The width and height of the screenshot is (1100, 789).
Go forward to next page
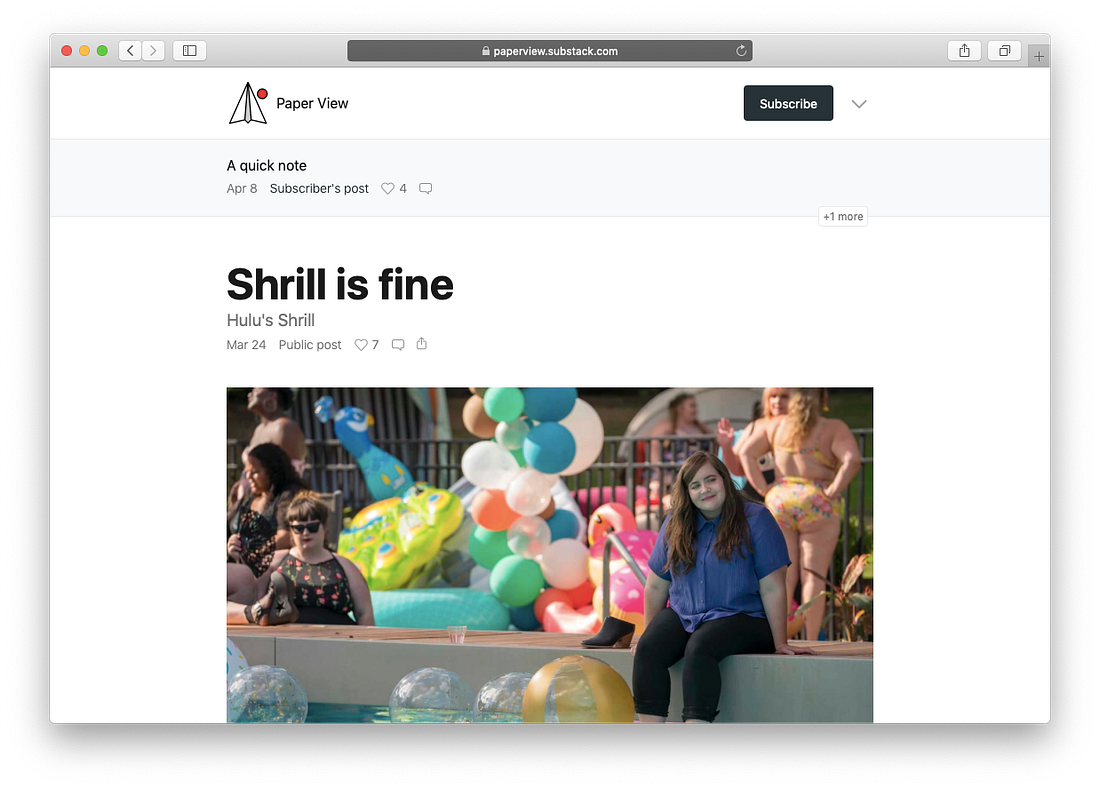pyautogui.click(x=153, y=50)
